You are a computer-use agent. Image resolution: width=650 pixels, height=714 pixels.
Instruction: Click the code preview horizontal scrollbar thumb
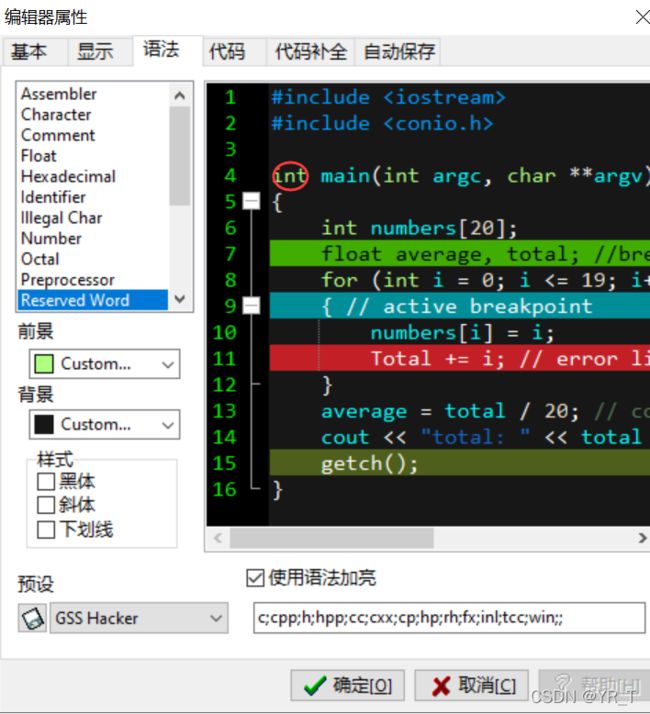pos(332,538)
